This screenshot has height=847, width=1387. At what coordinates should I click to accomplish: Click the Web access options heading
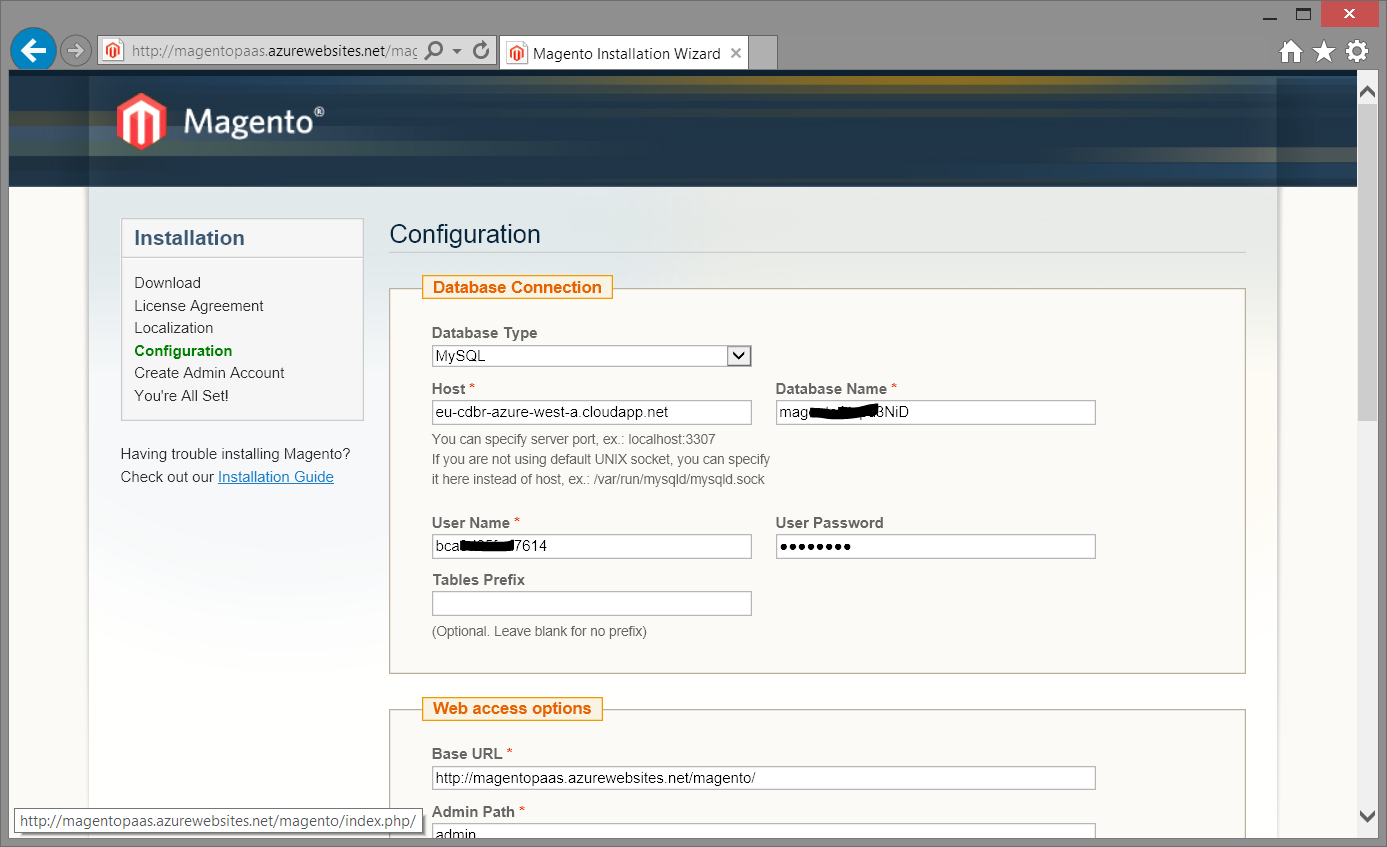click(512, 708)
